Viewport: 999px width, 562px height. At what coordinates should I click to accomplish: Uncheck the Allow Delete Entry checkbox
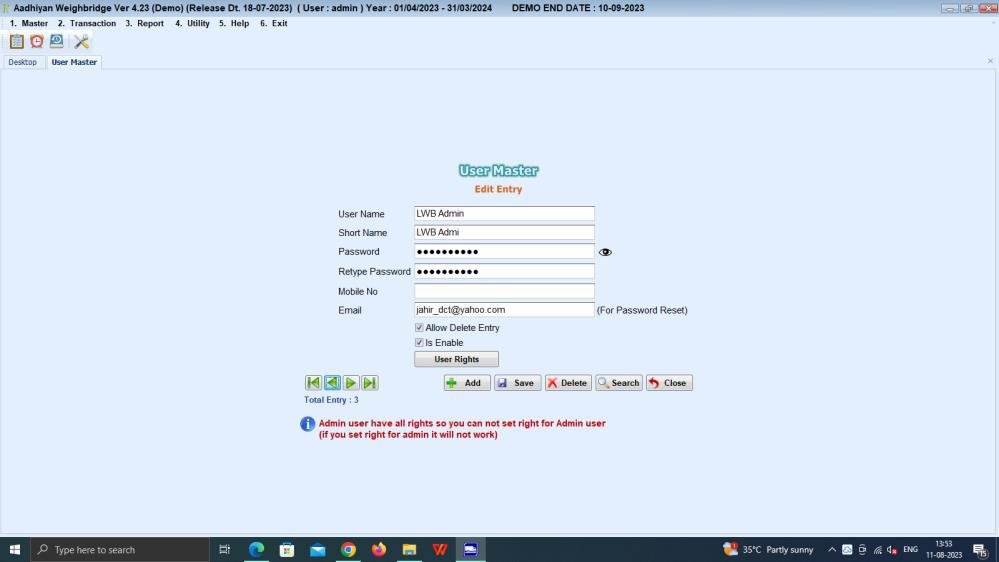coord(419,328)
